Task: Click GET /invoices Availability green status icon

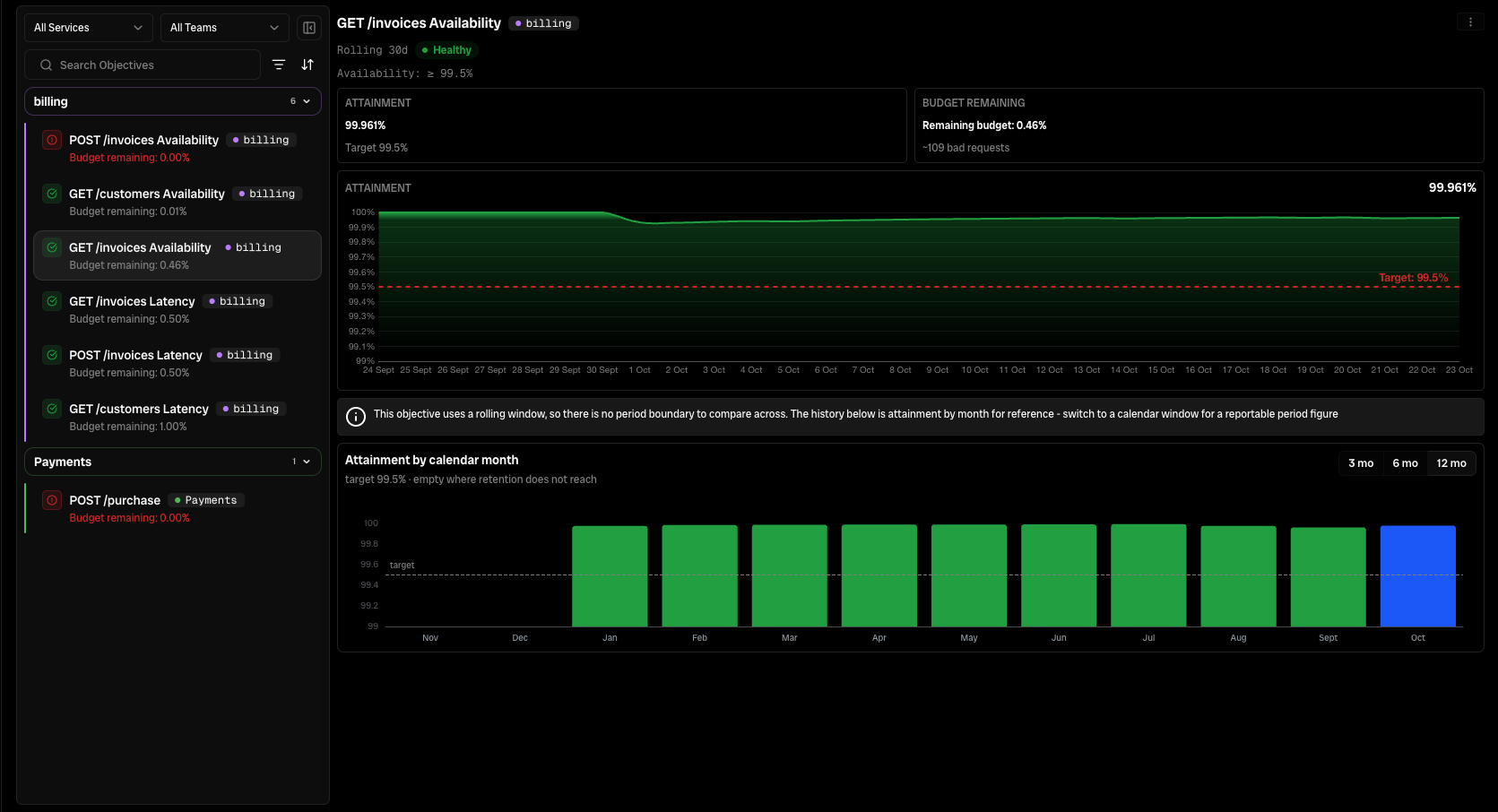Action: [52, 247]
